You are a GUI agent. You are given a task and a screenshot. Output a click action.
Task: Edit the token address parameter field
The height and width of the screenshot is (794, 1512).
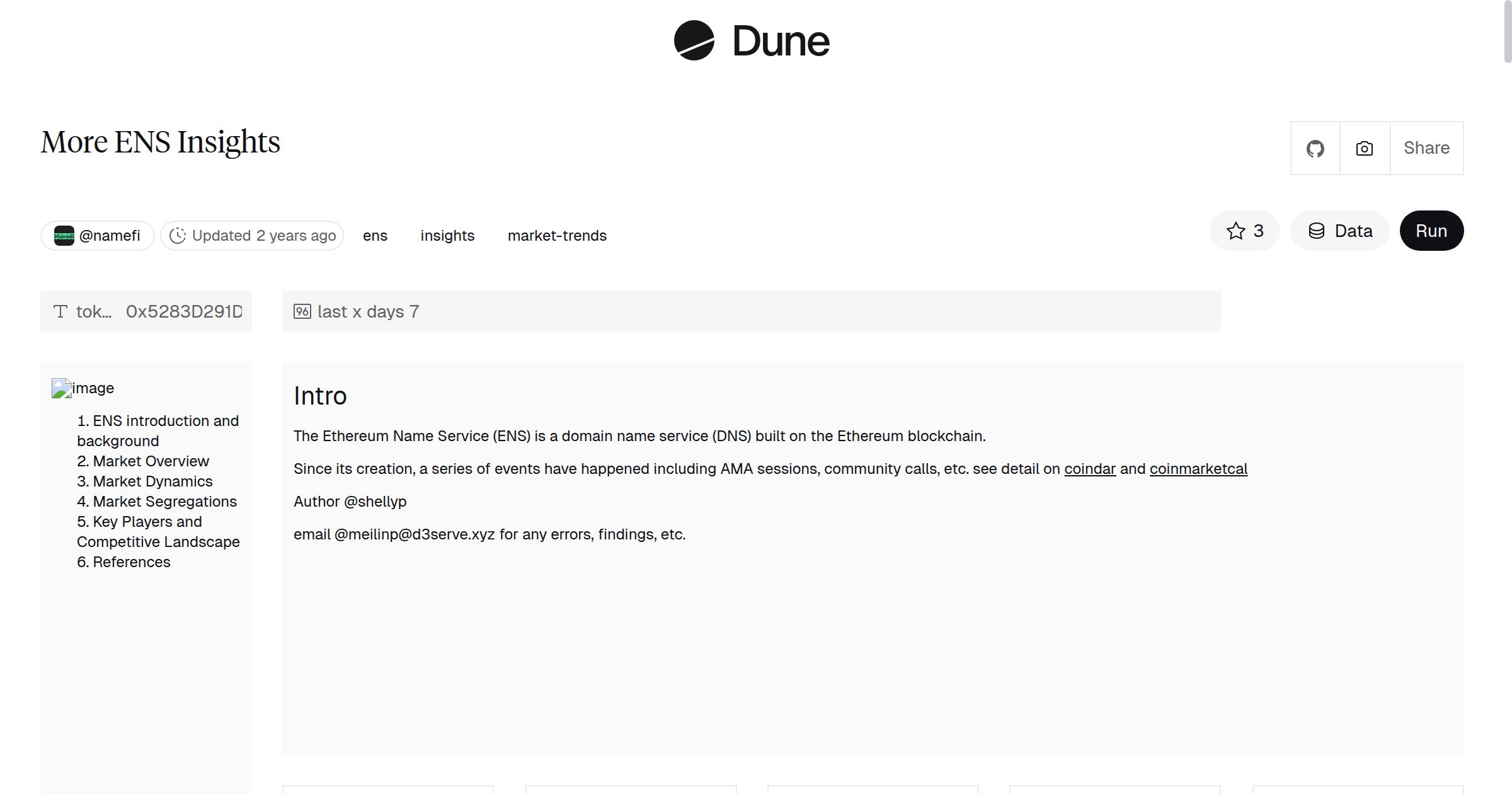tap(183, 311)
